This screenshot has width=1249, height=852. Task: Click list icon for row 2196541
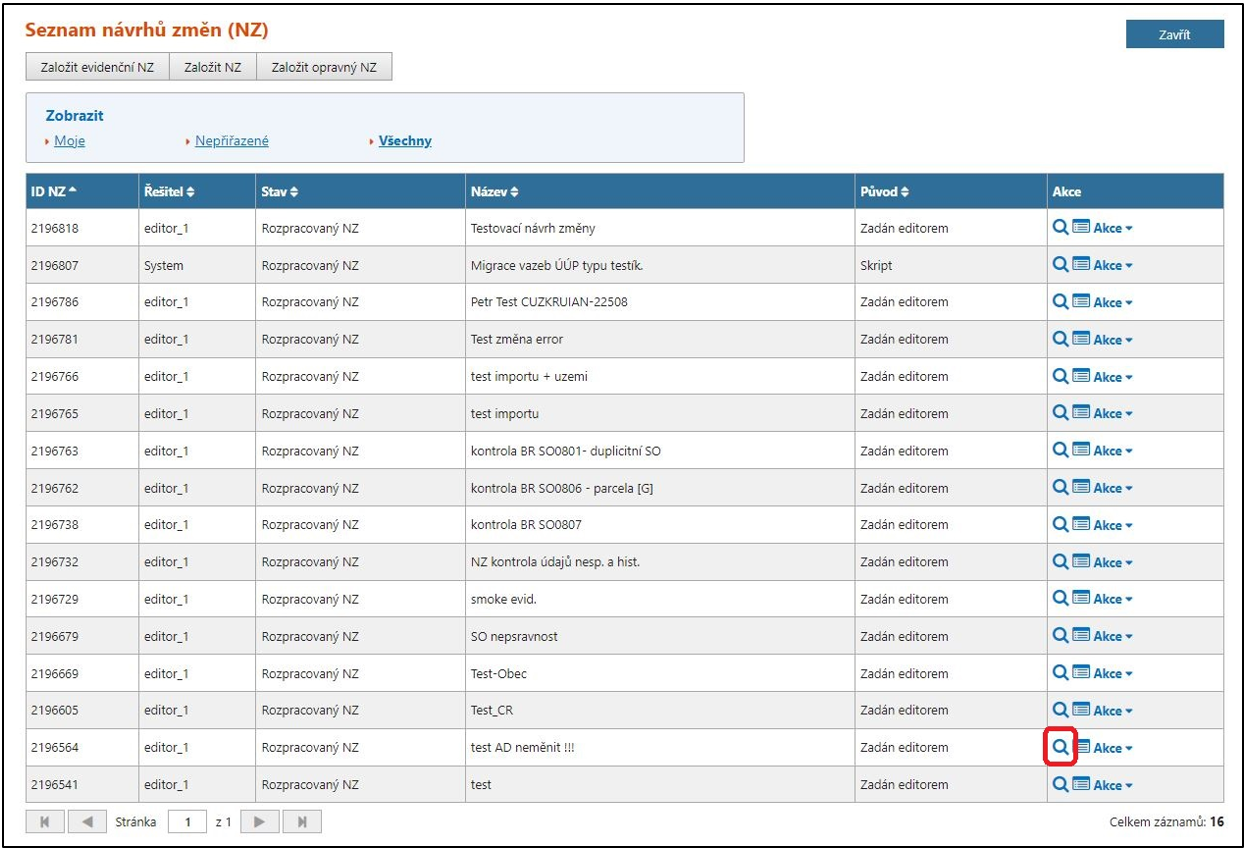click(1081, 785)
